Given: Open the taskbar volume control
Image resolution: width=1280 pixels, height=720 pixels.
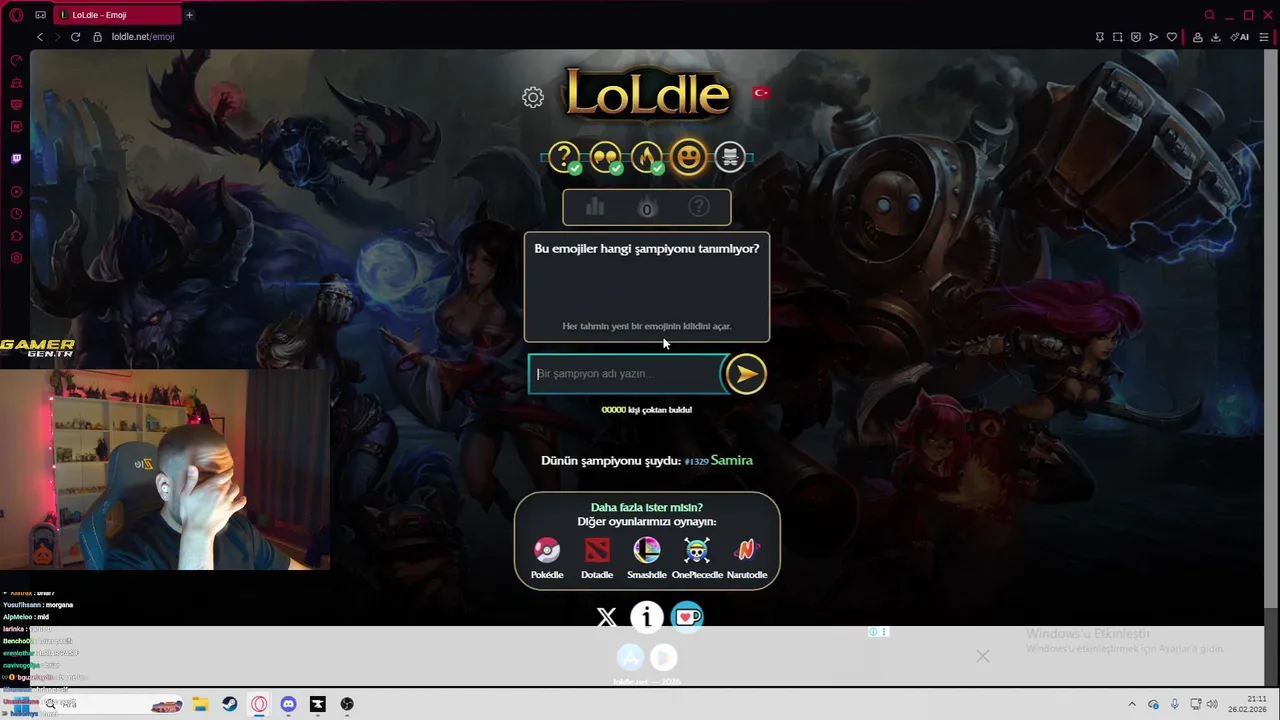Looking at the screenshot, I should pyautogui.click(x=1213, y=704).
